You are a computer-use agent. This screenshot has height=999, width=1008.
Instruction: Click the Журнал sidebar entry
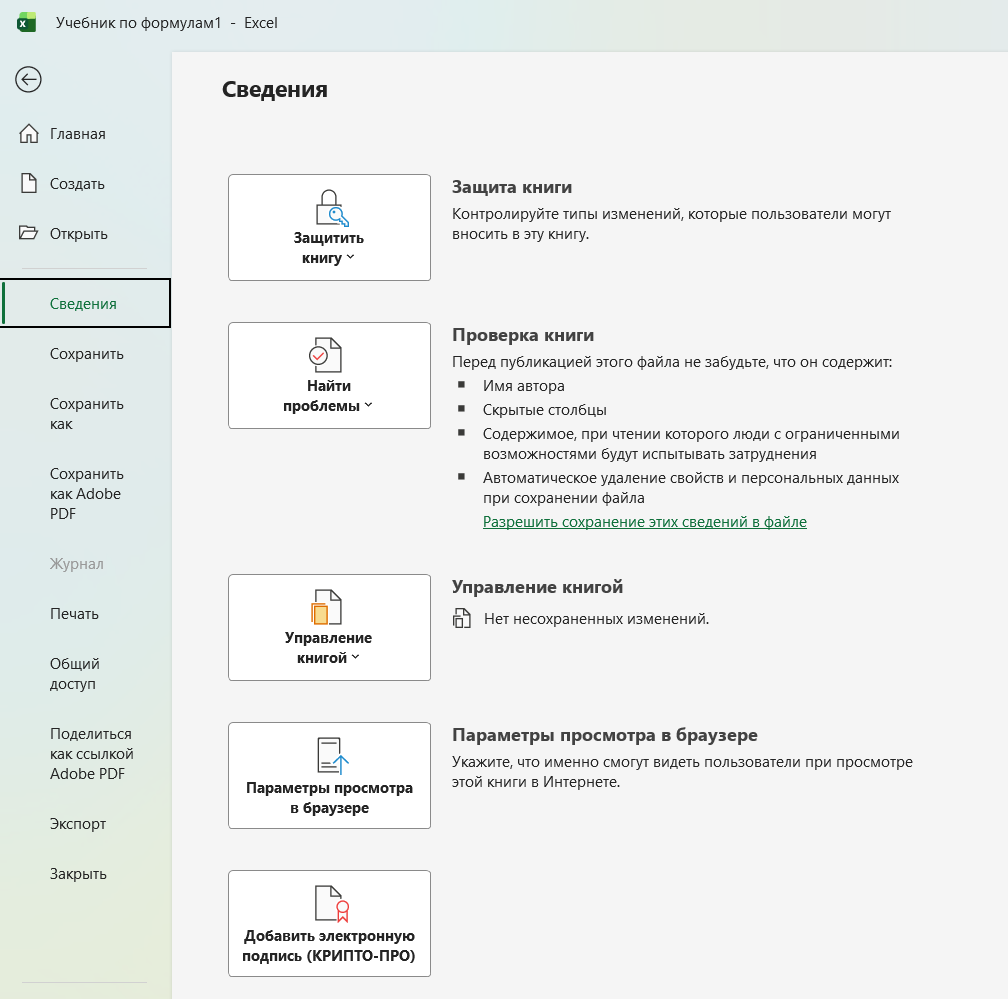(76, 564)
